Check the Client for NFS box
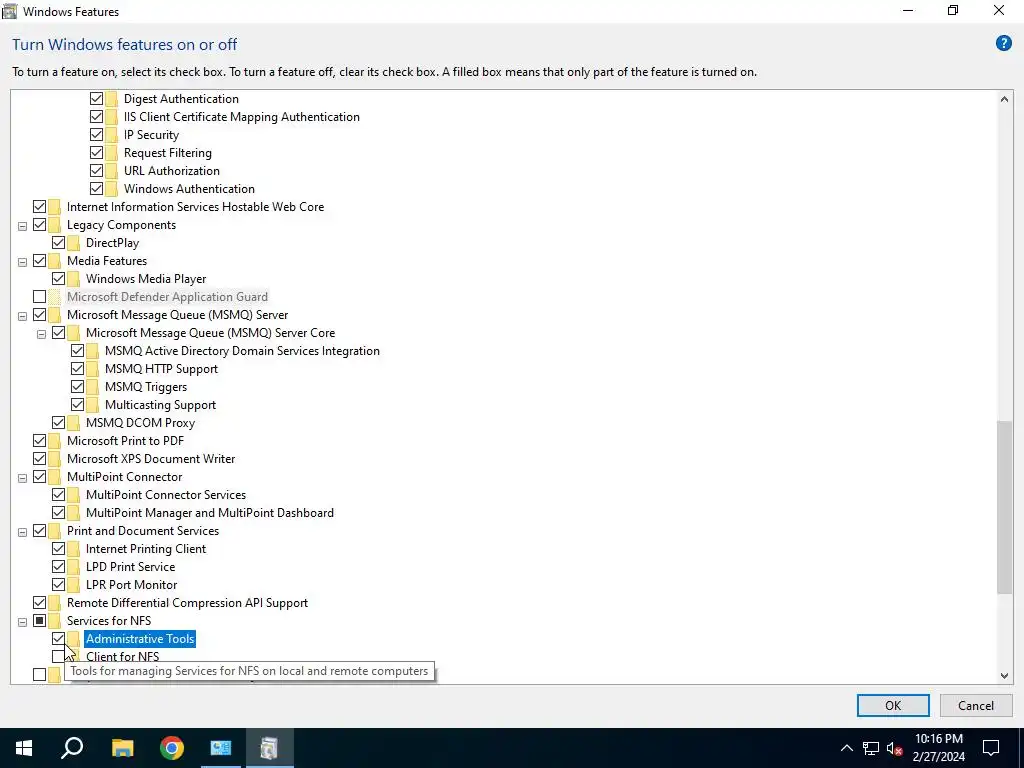This screenshot has height=768, width=1024. point(58,656)
